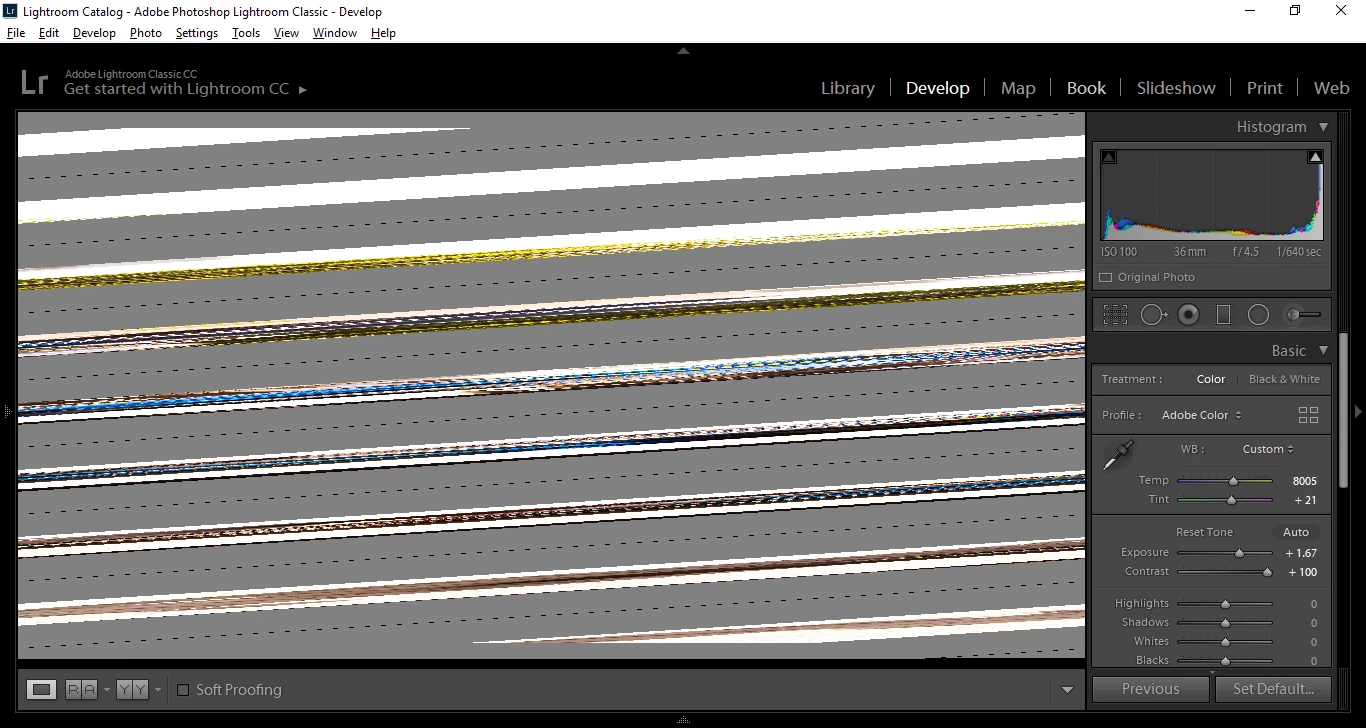
Task: Click the Previous button
Action: point(1150,689)
